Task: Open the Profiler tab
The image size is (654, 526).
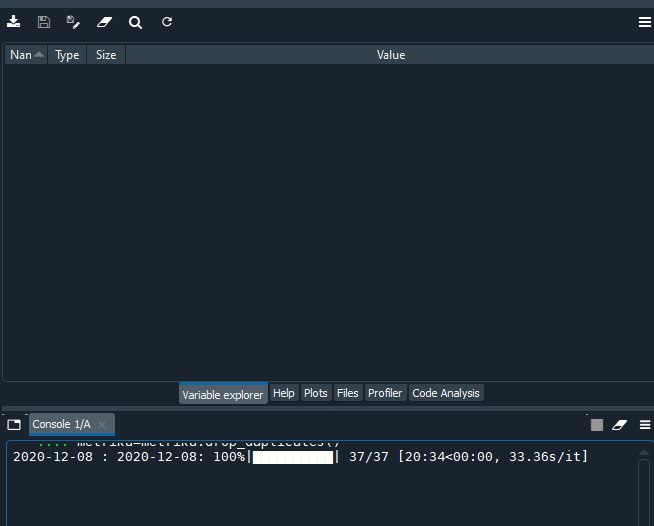Action: click(385, 393)
